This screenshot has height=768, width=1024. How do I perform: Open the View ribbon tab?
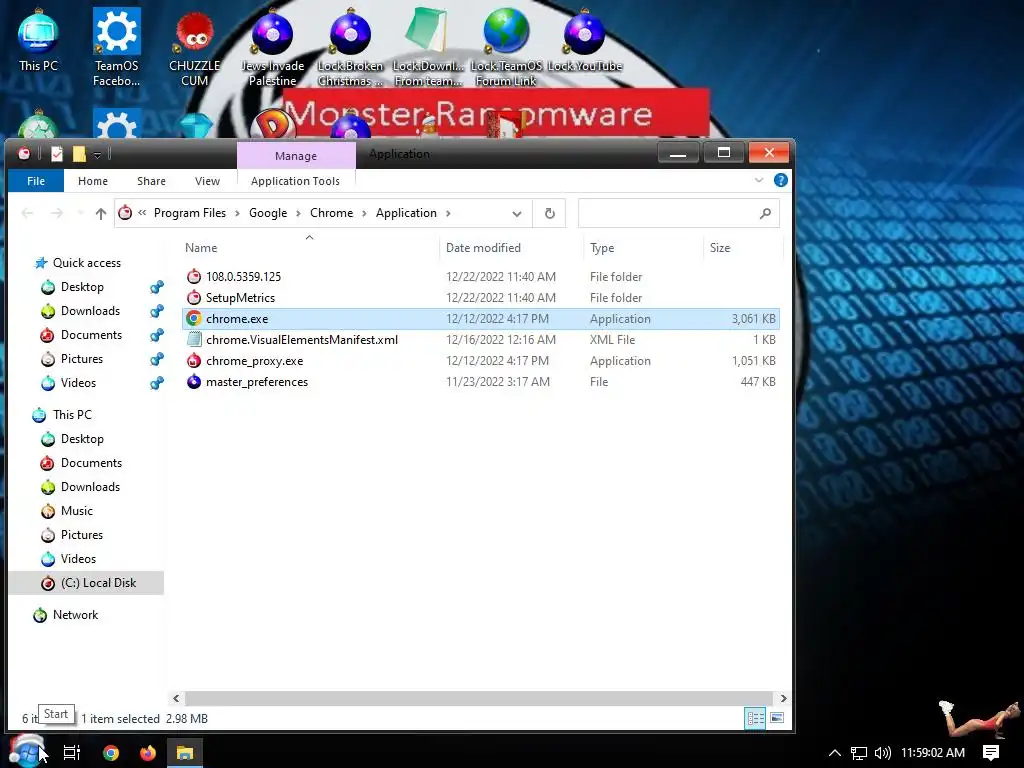[207, 181]
